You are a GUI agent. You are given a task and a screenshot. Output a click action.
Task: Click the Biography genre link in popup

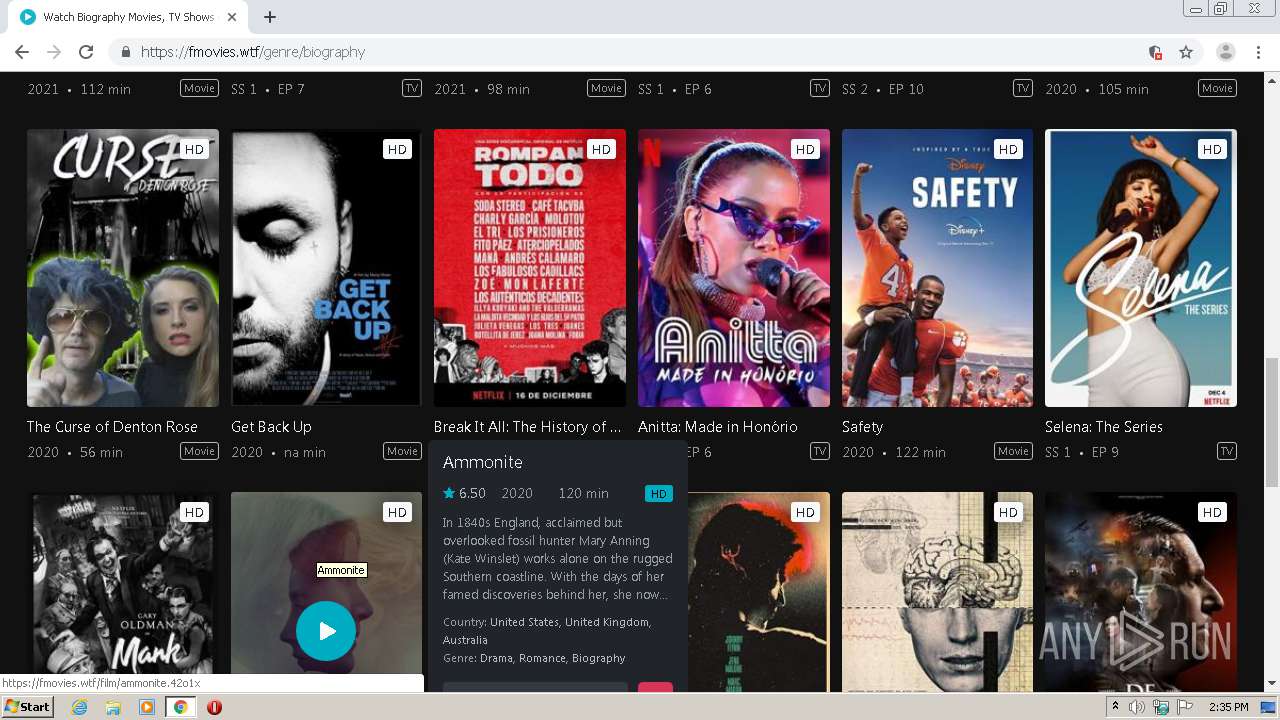pyautogui.click(x=598, y=658)
